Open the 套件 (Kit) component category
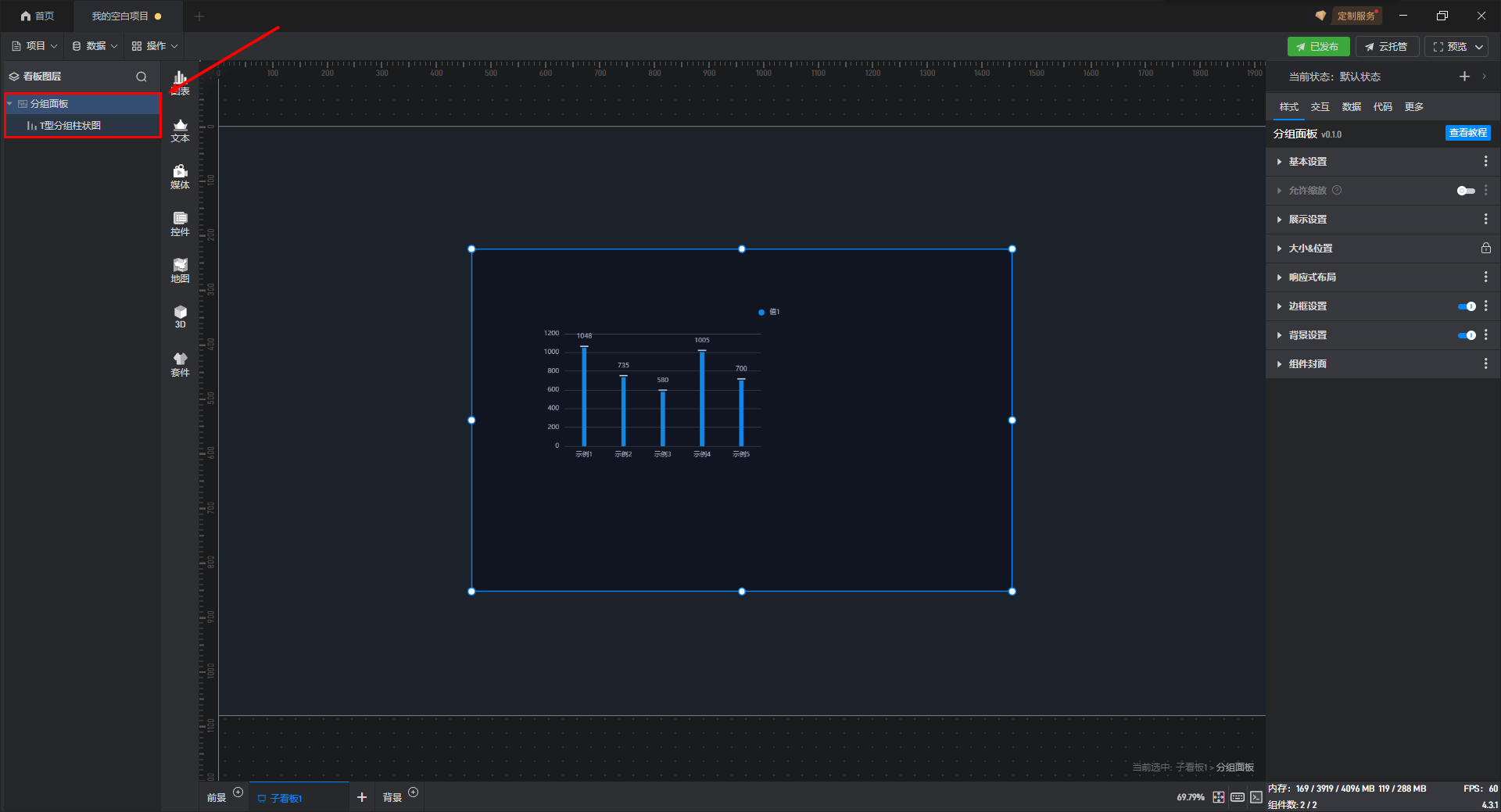 point(180,364)
